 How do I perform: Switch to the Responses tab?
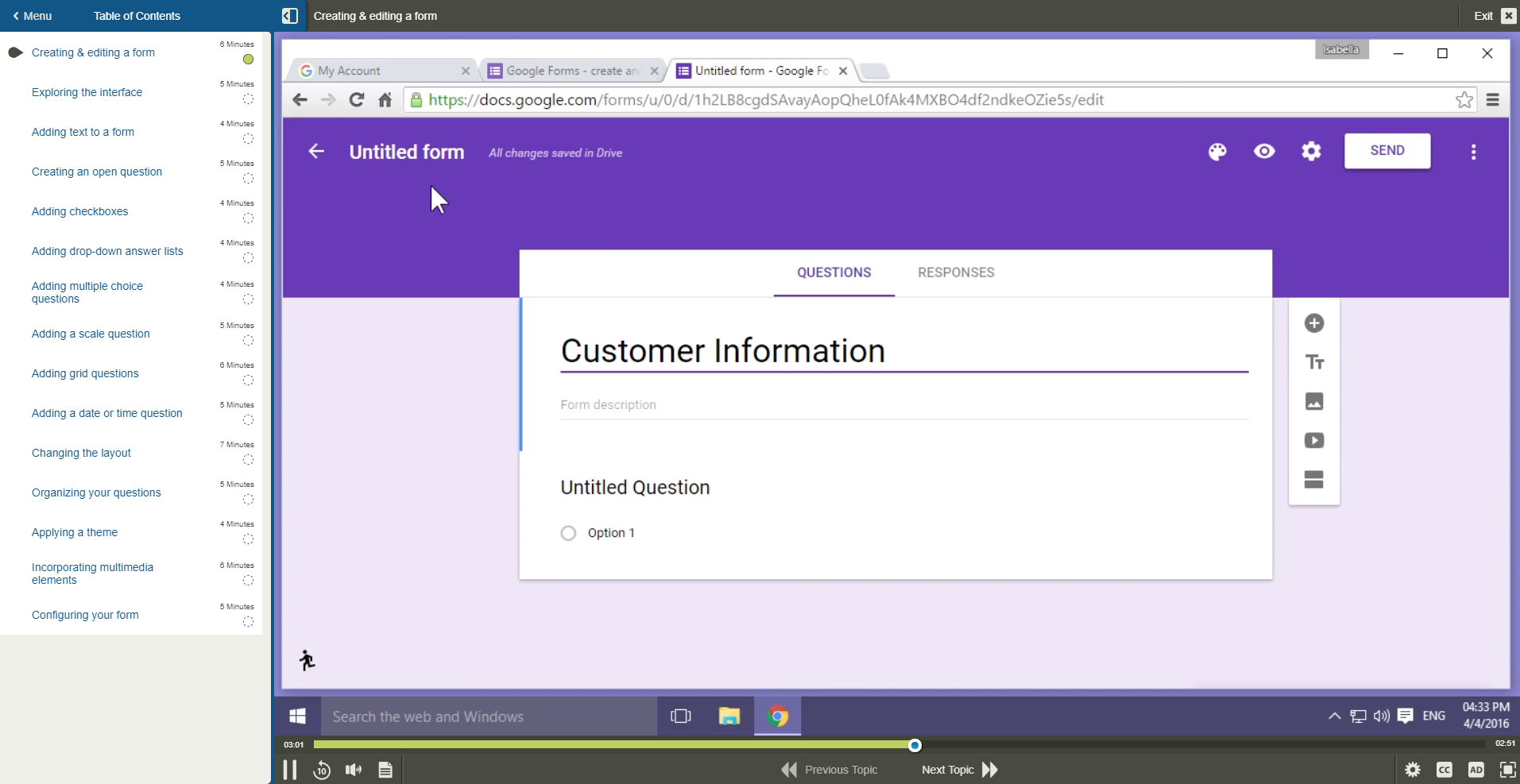pos(956,272)
